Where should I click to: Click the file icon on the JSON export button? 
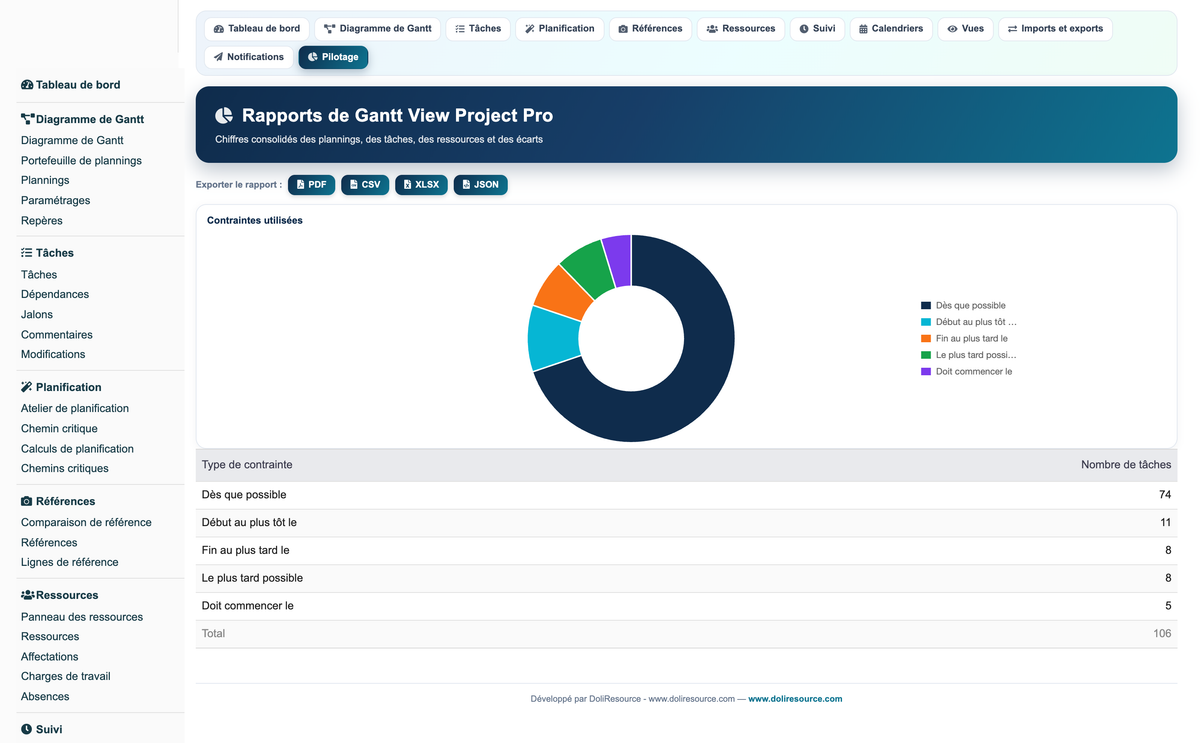click(x=467, y=185)
